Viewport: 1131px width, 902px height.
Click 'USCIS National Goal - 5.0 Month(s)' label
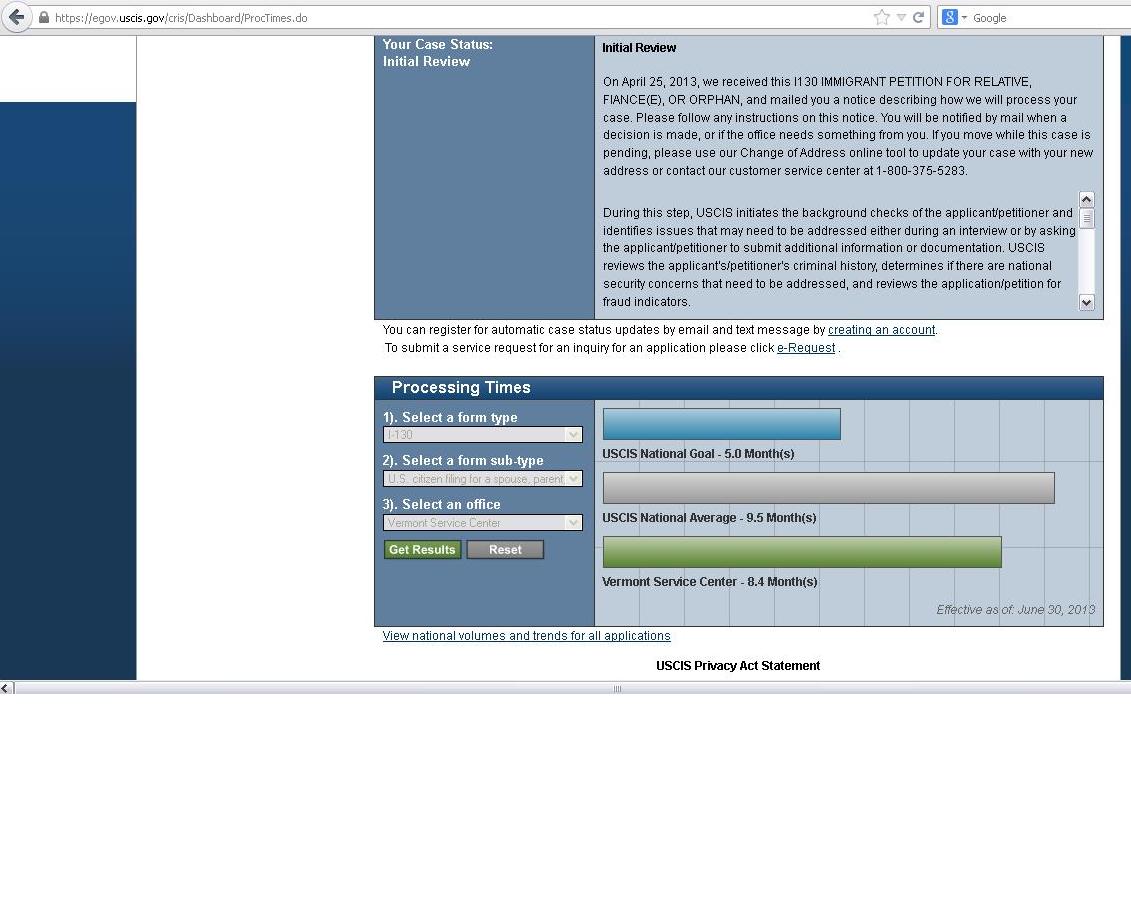pyautogui.click(x=698, y=454)
